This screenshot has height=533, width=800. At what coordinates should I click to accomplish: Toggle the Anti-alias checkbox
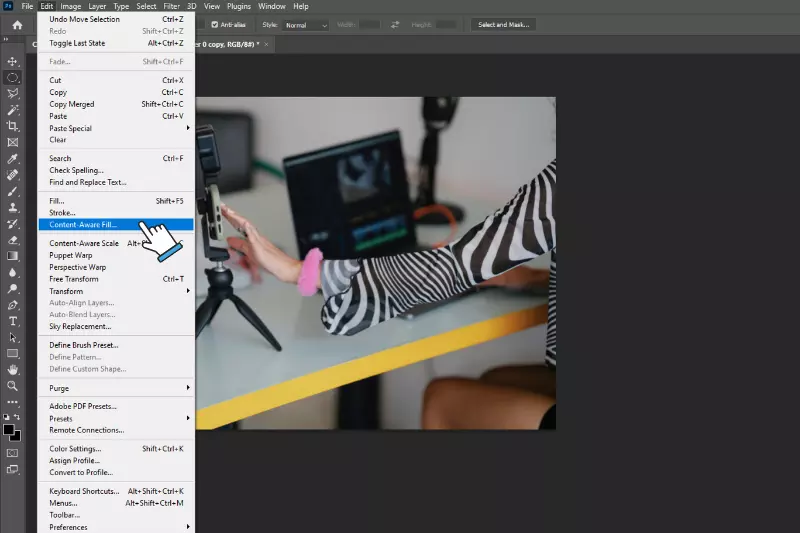[215, 24]
